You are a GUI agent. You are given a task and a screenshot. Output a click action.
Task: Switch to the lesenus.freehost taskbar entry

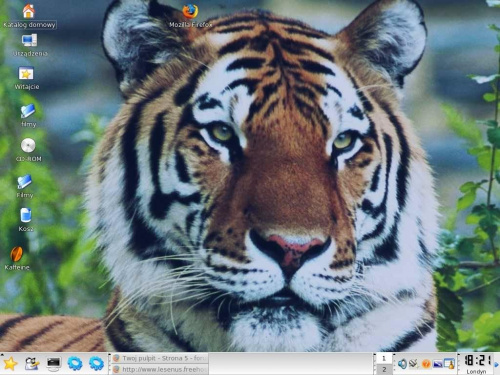pyautogui.click(x=160, y=369)
